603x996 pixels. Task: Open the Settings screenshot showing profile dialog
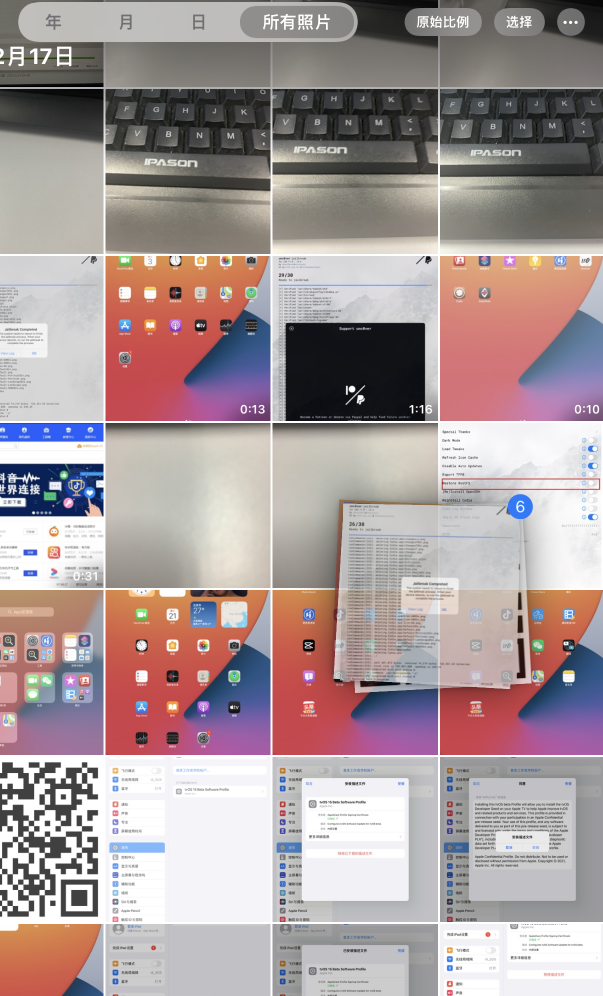pos(354,840)
